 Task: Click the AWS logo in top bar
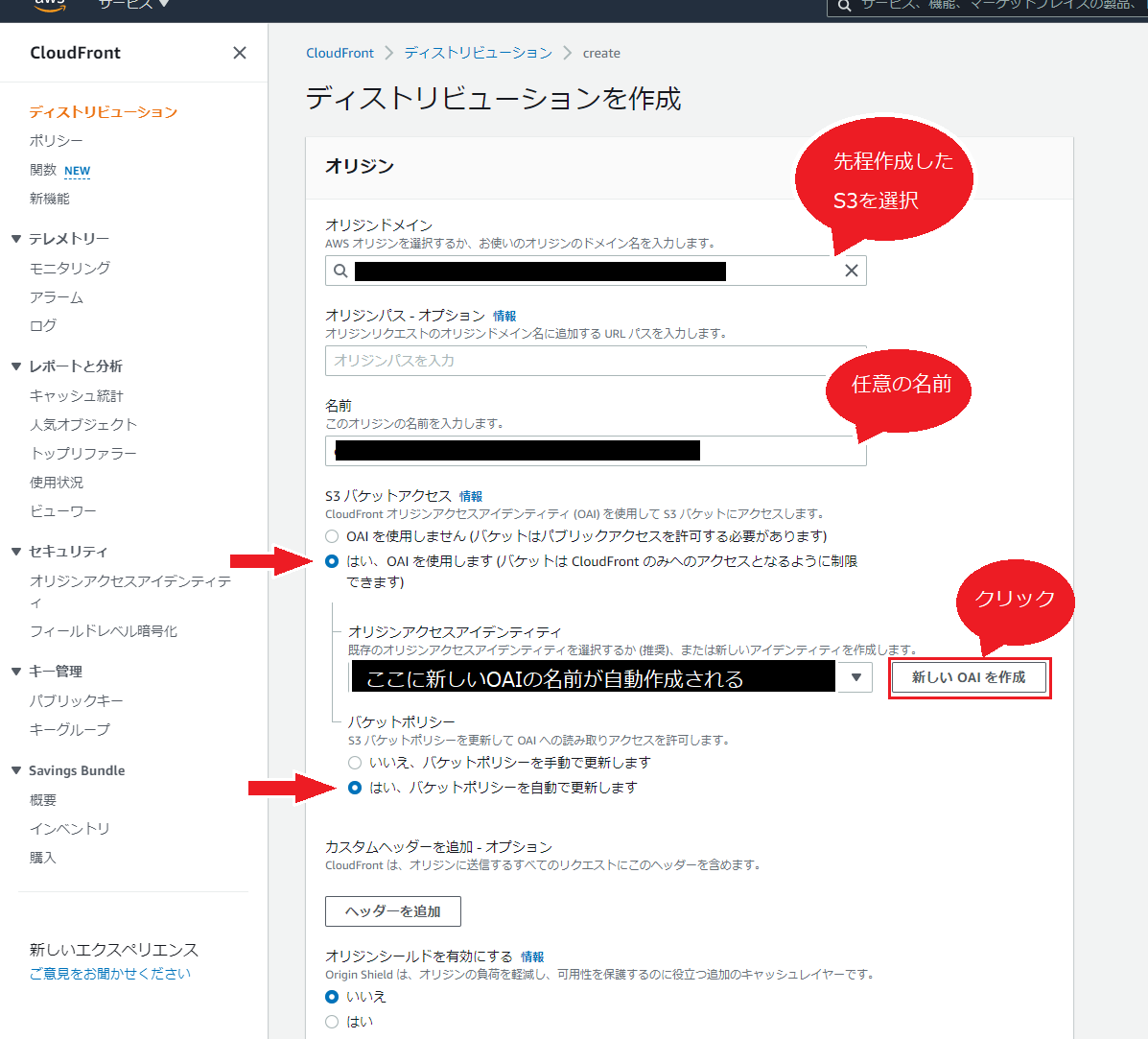(x=50, y=6)
